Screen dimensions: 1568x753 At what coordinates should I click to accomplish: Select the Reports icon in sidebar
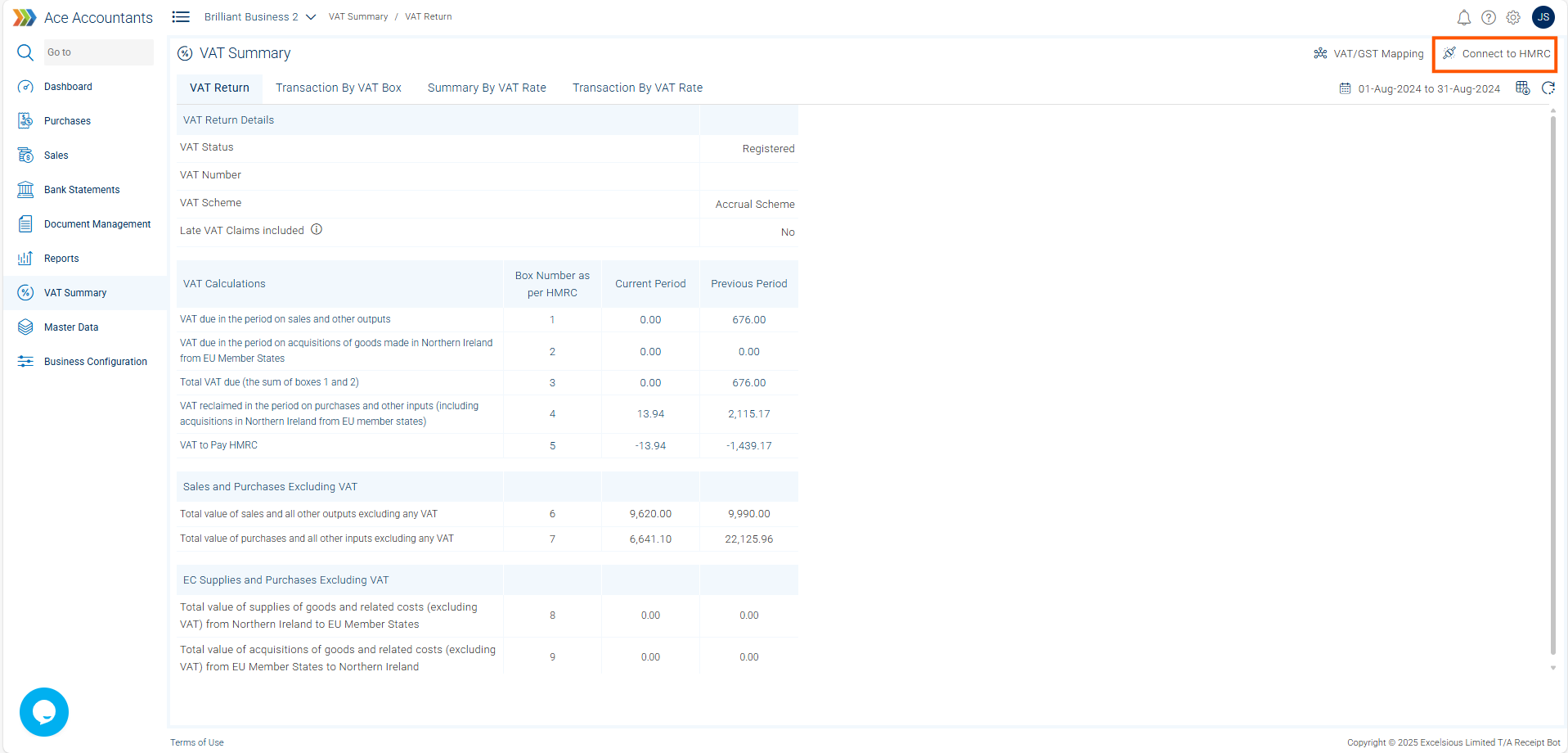tap(25, 258)
